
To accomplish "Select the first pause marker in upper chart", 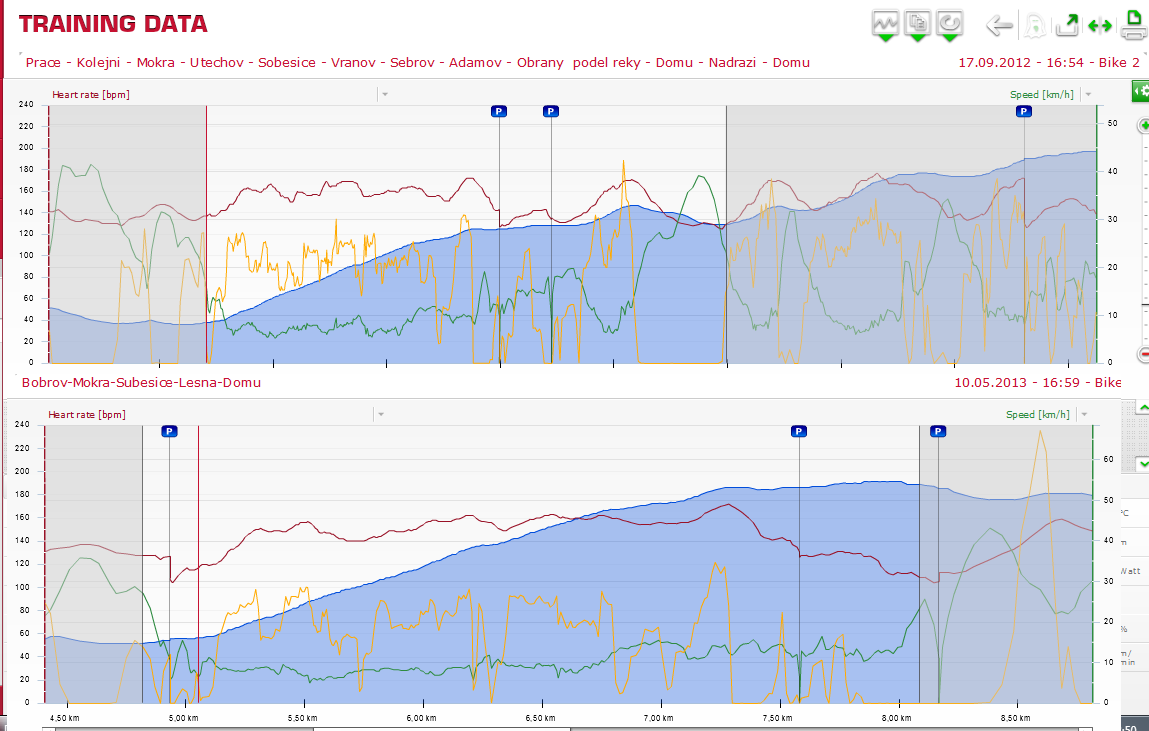I will point(499,111).
